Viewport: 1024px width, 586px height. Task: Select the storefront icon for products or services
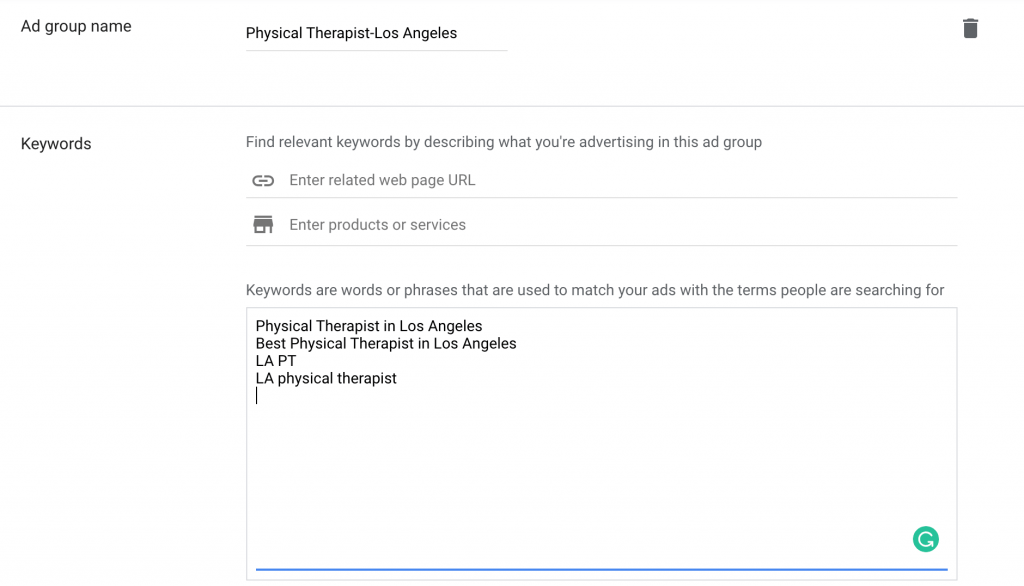tap(263, 224)
